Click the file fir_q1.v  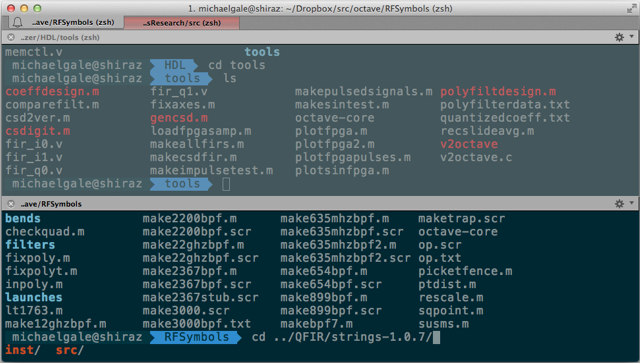179,91
